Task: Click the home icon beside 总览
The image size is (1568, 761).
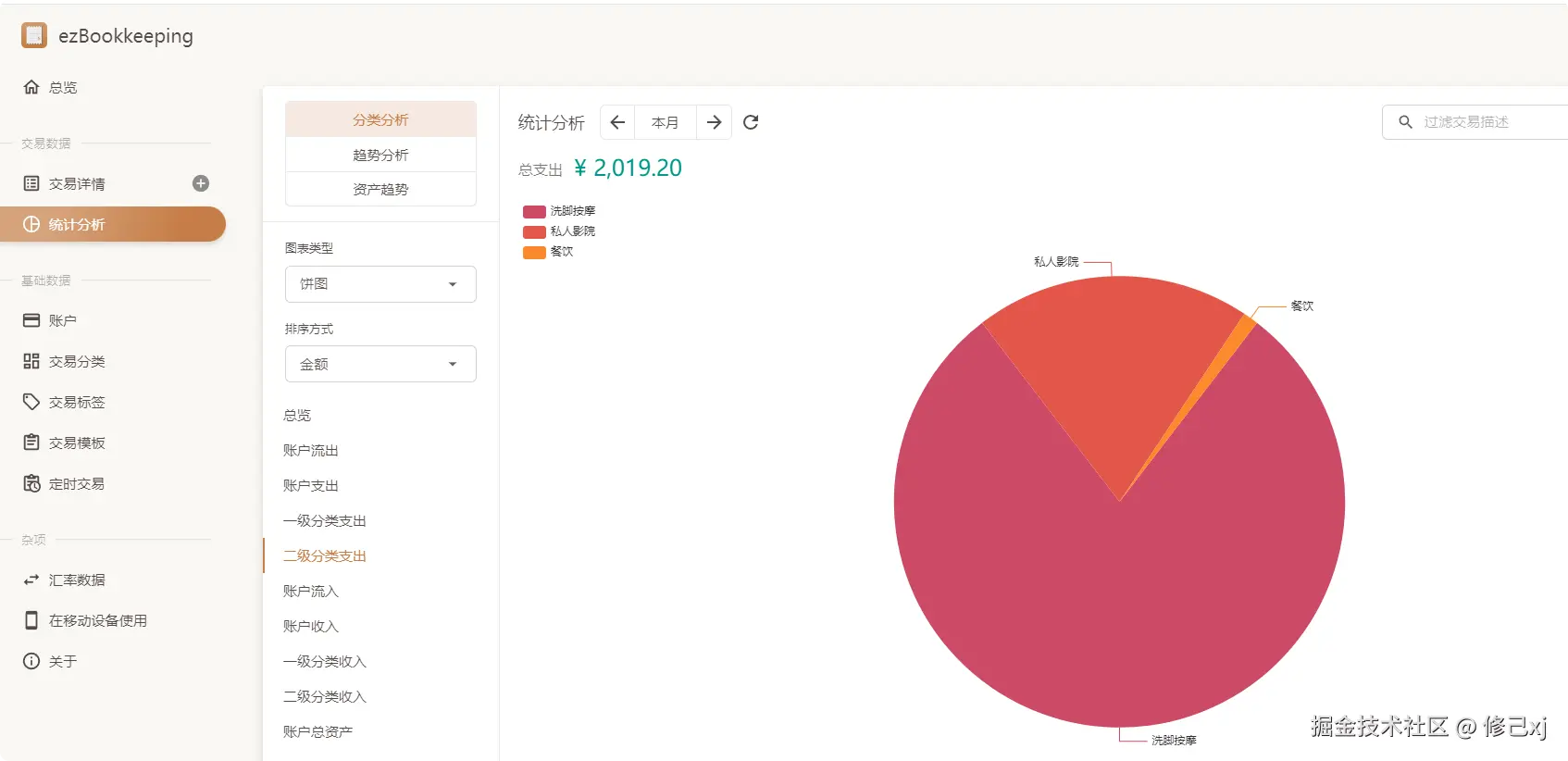Action: pos(31,87)
